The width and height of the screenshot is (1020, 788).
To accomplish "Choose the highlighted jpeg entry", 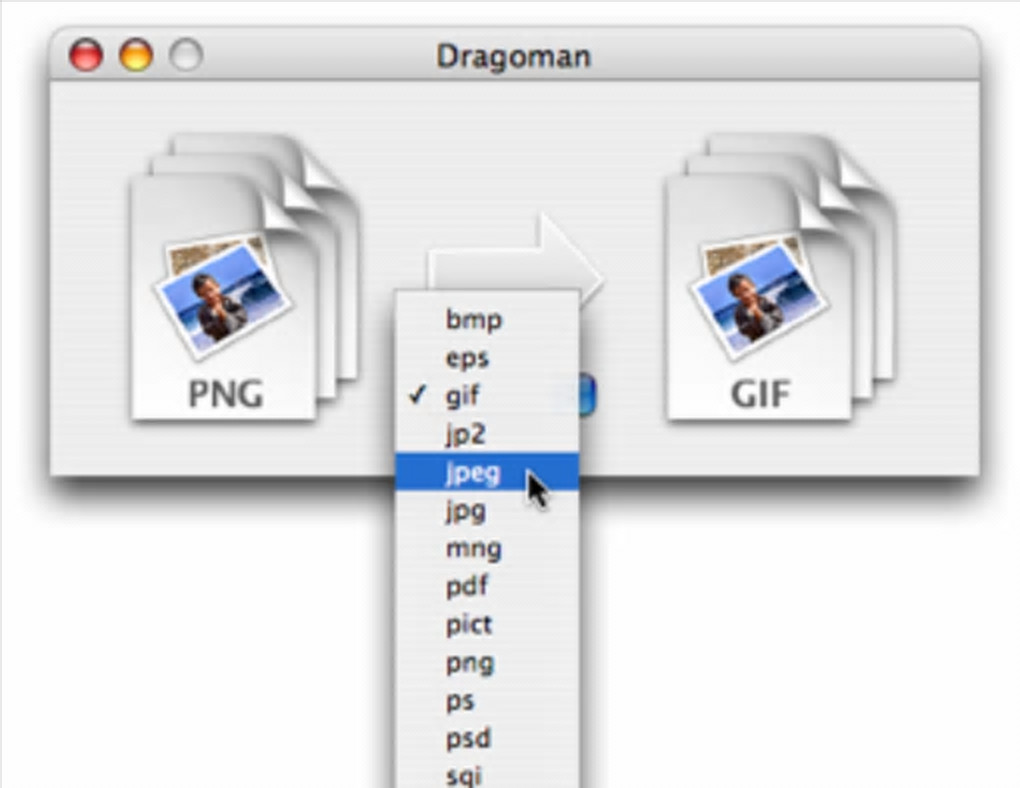I will (x=487, y=472).
